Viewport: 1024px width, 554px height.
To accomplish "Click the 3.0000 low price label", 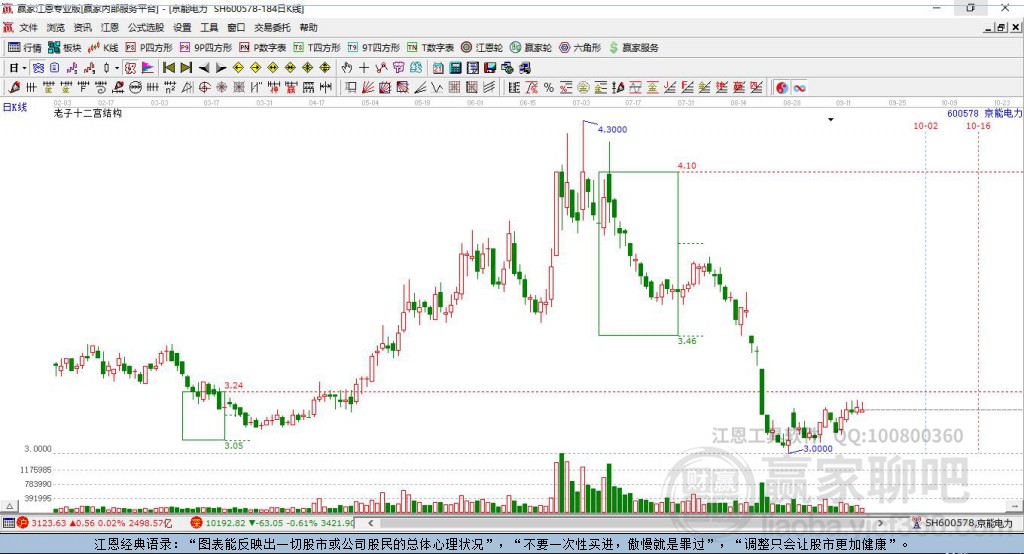I will (818, 448).
